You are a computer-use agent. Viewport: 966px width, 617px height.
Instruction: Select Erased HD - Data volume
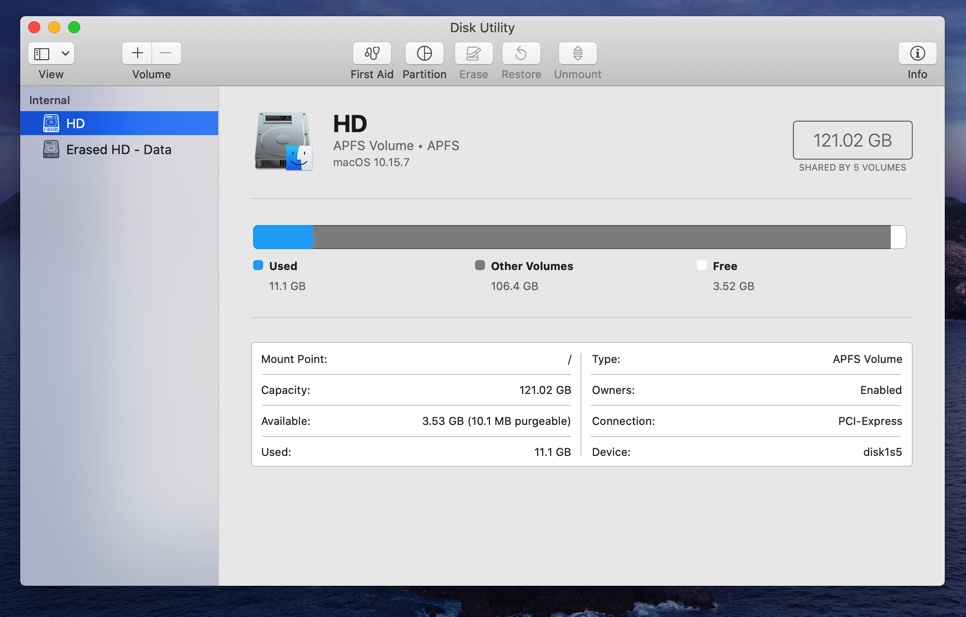click(119, 149)
